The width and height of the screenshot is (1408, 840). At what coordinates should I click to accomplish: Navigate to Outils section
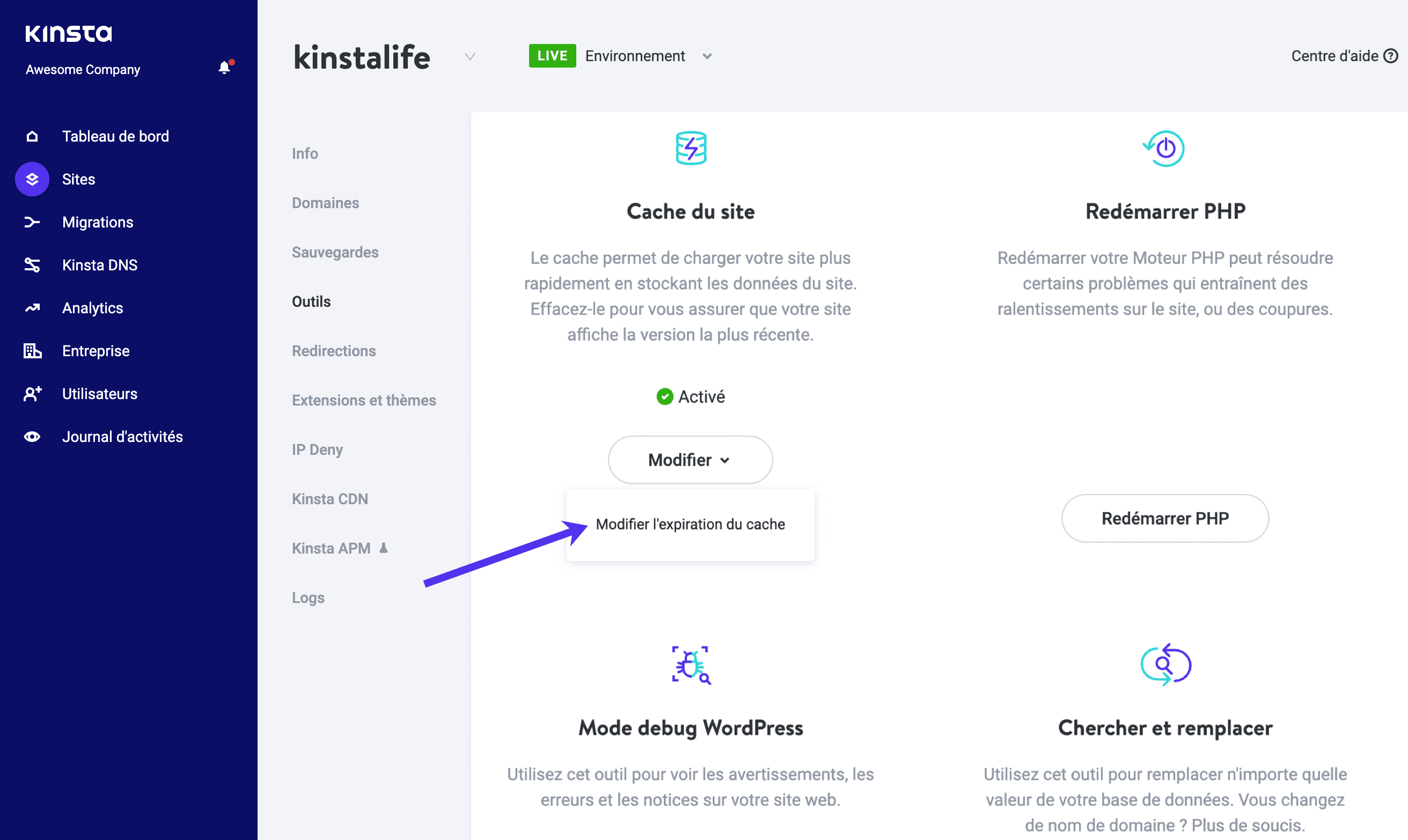click(x=311, y=301)
